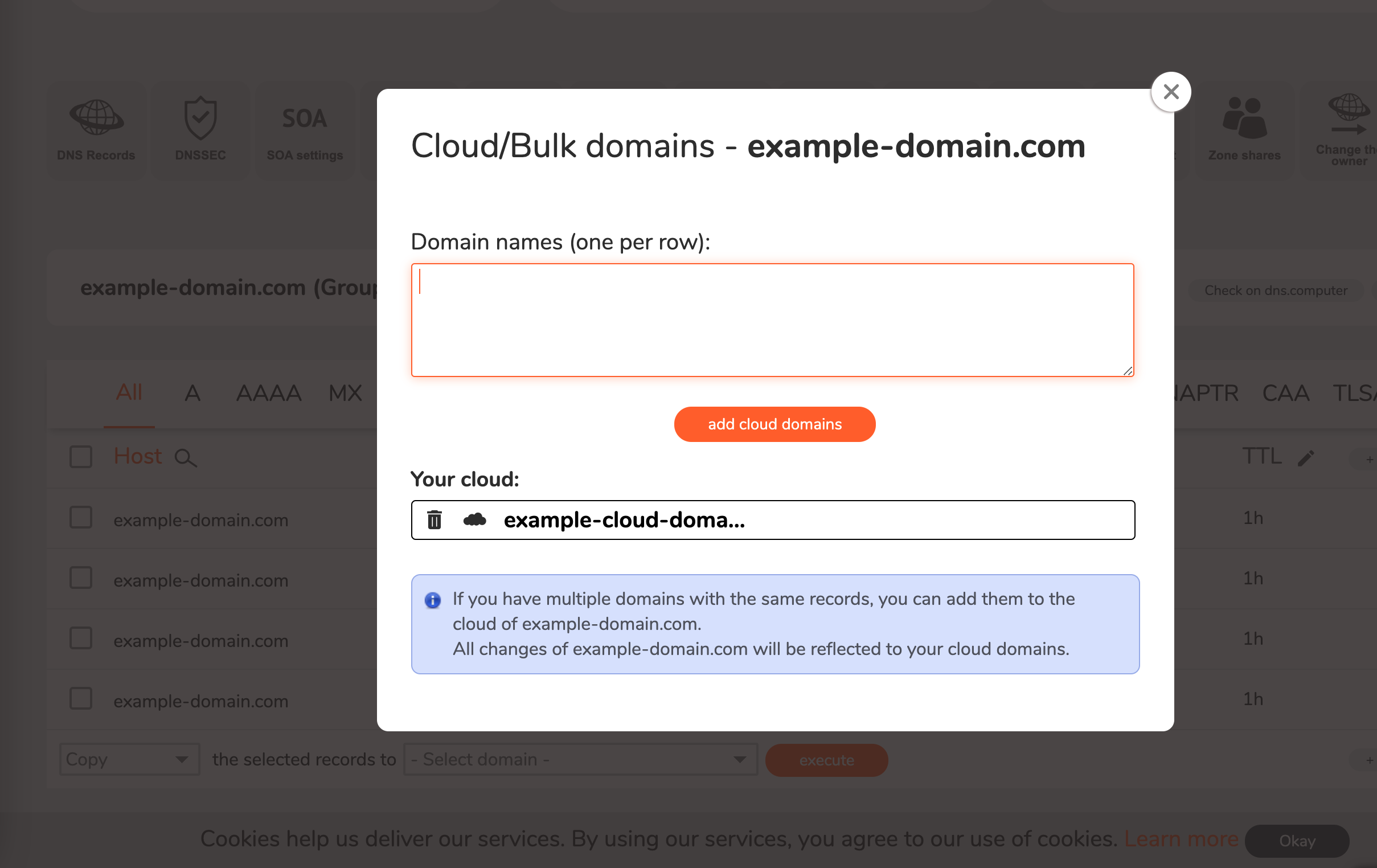Check the first example-domain.com row
1377x868 pixels.
[81, 518]
